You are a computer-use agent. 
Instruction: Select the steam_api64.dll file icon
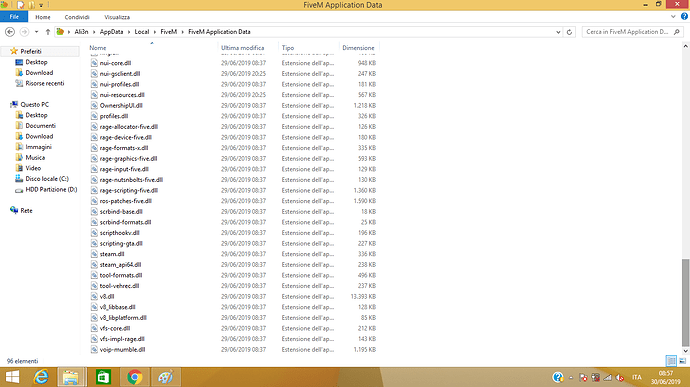(x=94, y=265)
